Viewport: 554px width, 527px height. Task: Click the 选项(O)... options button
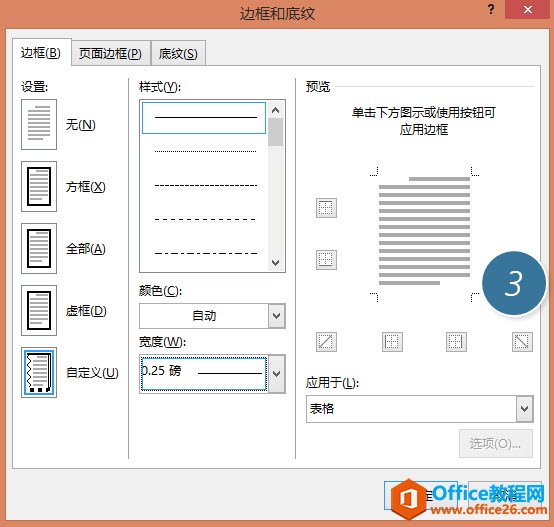[x=495, y=444]
